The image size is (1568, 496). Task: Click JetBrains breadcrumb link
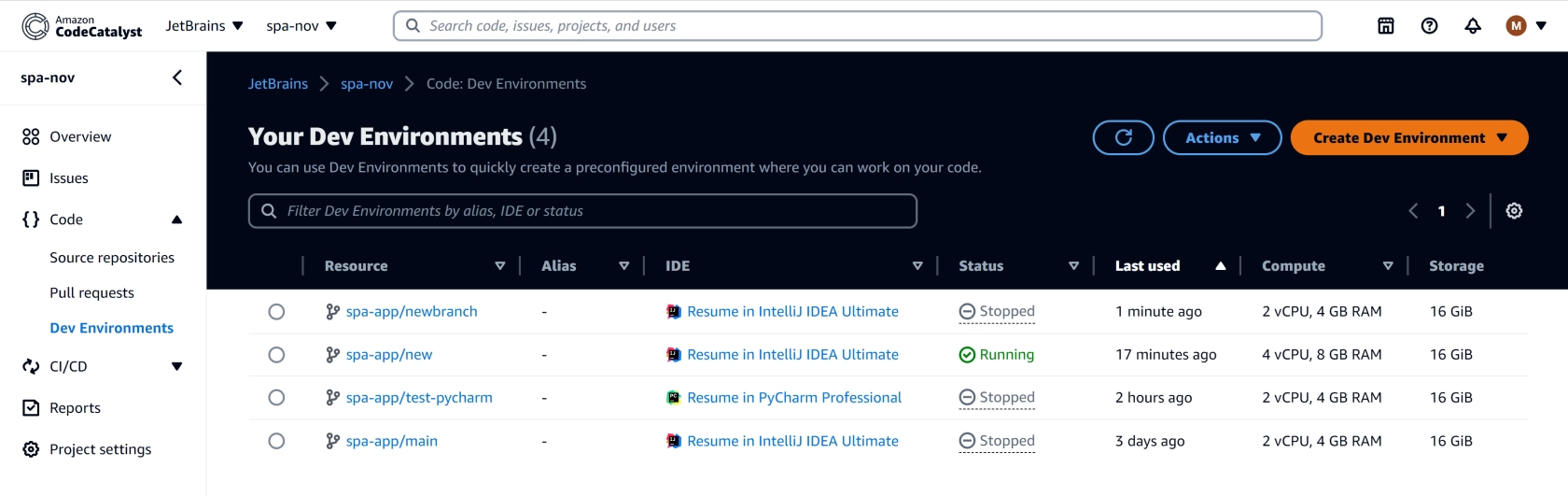pos(278,84)
